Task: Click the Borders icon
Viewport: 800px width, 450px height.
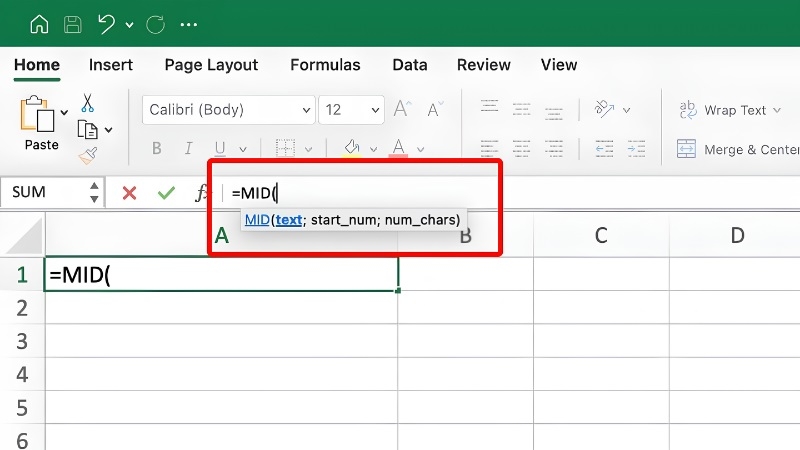Action: click(285, 148)
